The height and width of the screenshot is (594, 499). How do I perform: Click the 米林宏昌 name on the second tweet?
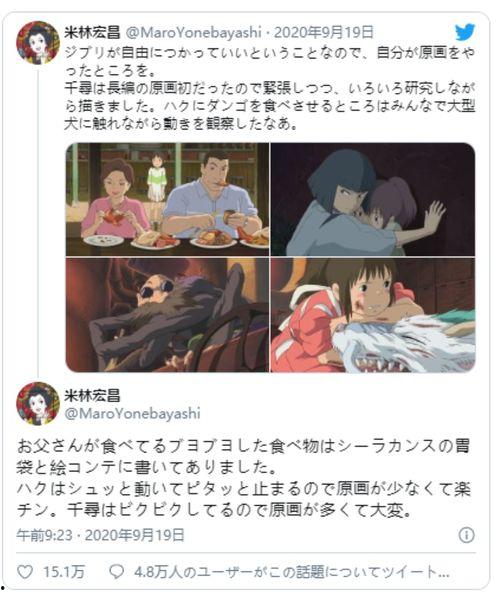pyautogui.click(x=92, y=396)
